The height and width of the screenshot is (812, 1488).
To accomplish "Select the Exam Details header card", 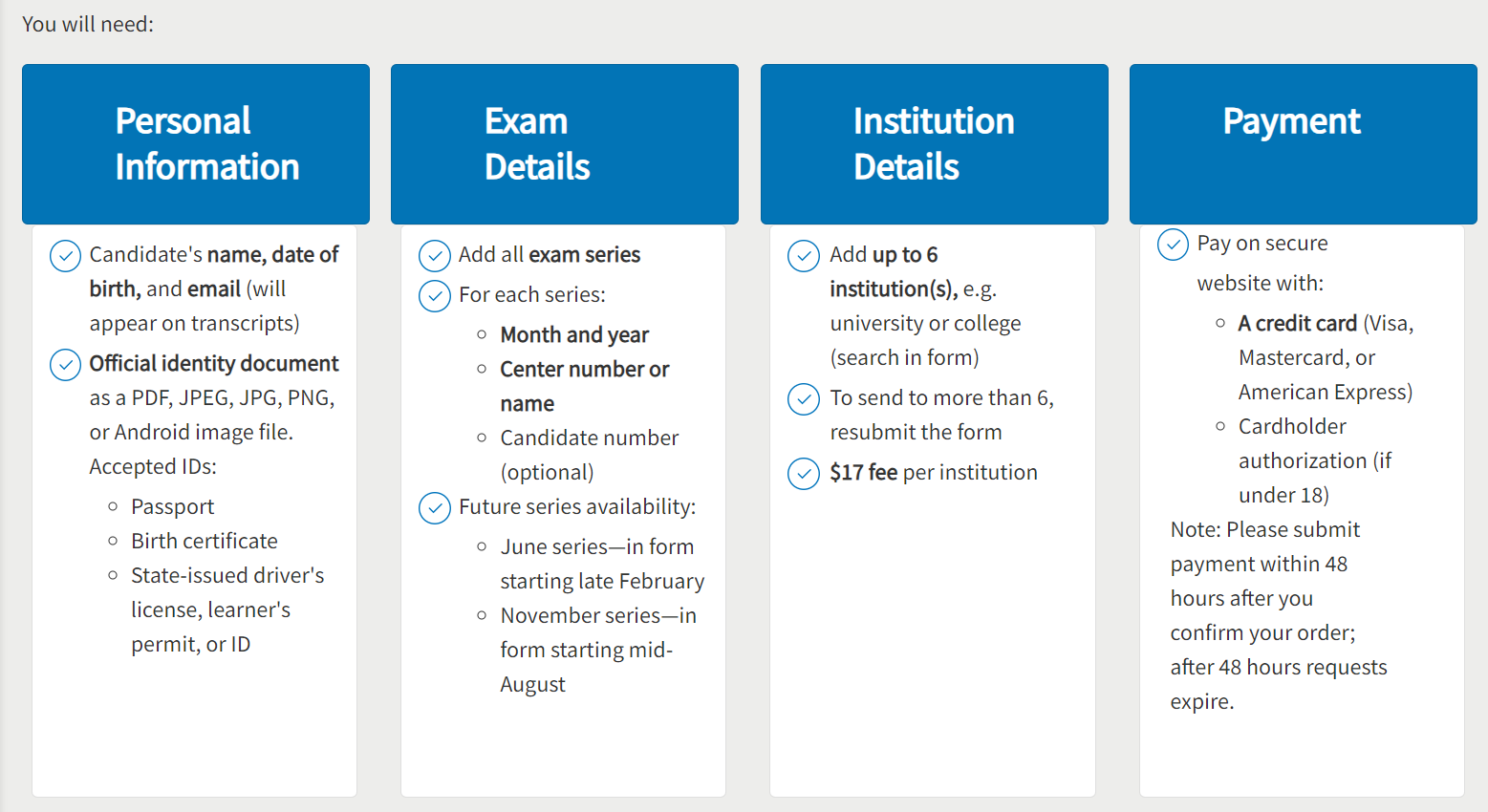I will [565, 144].
